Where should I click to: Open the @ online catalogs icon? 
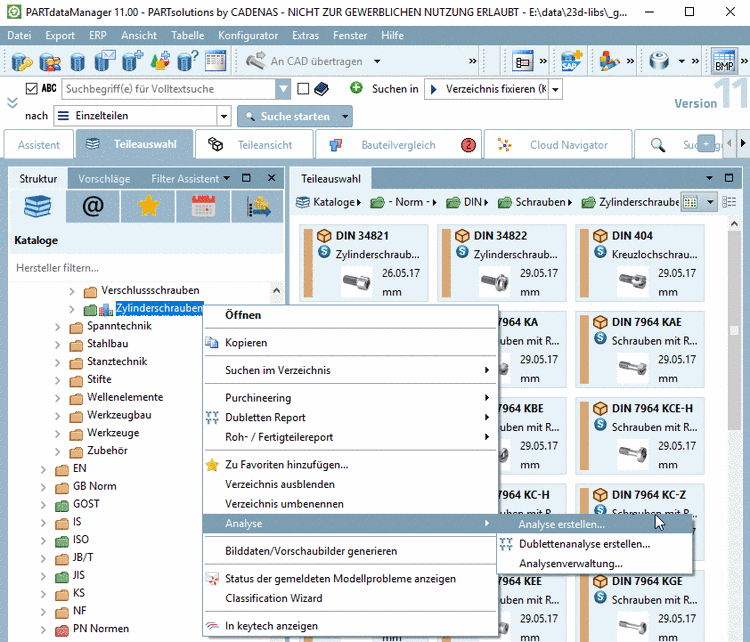tap(93, 206)
